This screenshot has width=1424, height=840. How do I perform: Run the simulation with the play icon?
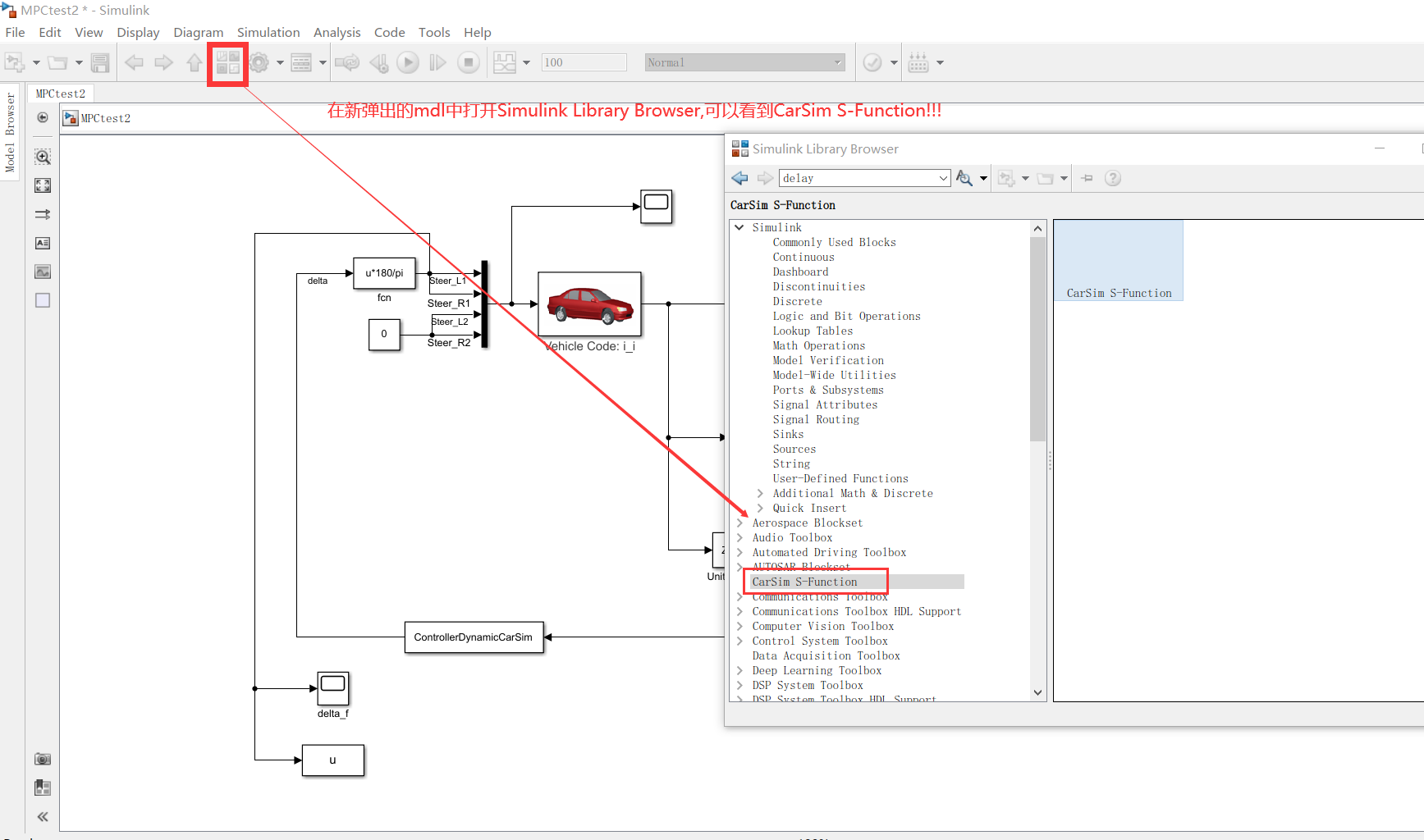(408, 62)
